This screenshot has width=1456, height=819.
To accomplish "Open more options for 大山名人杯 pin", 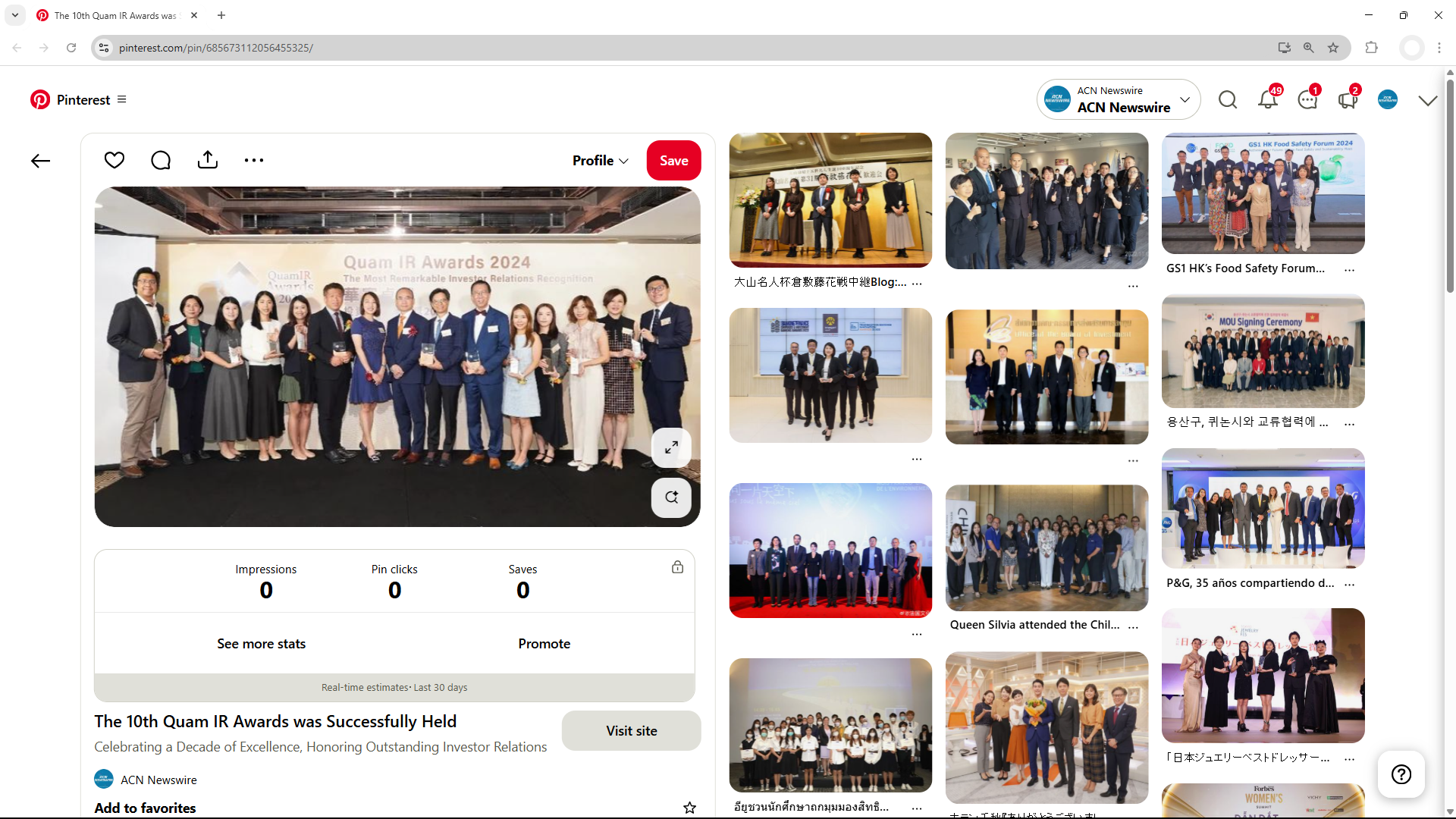I will 917,284.
